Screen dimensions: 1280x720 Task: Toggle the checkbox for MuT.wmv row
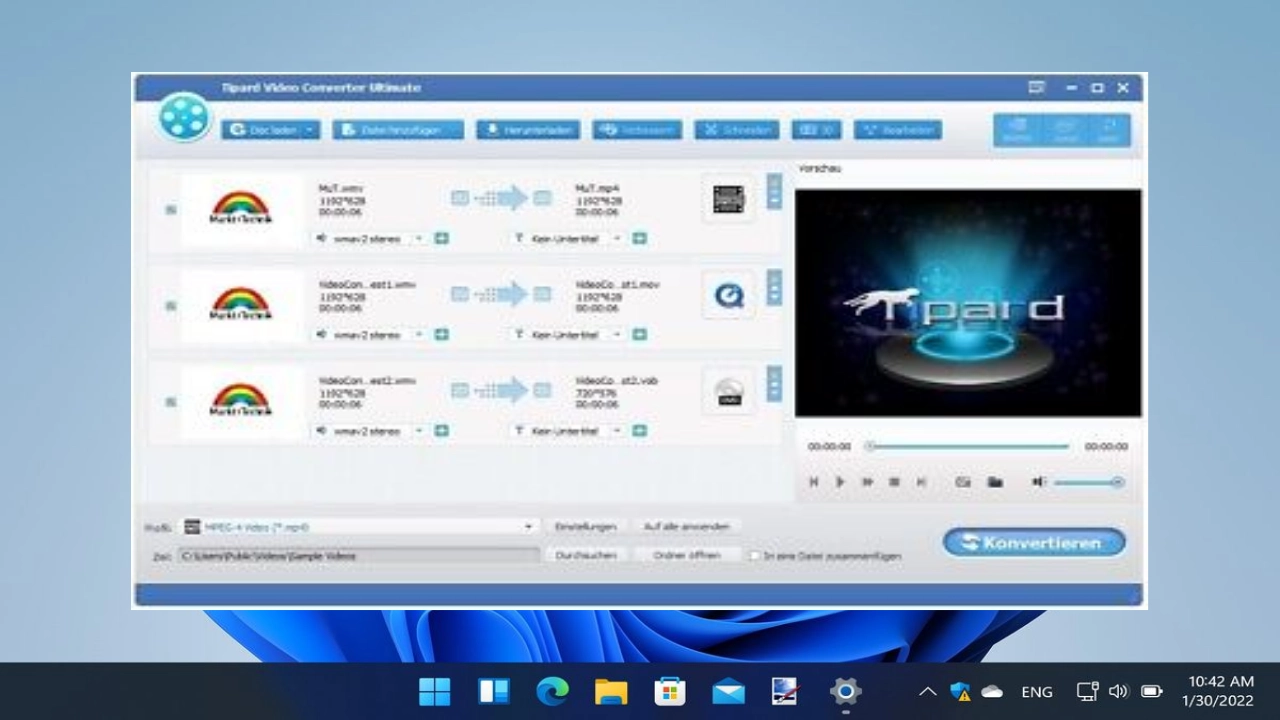click(171, 210)
